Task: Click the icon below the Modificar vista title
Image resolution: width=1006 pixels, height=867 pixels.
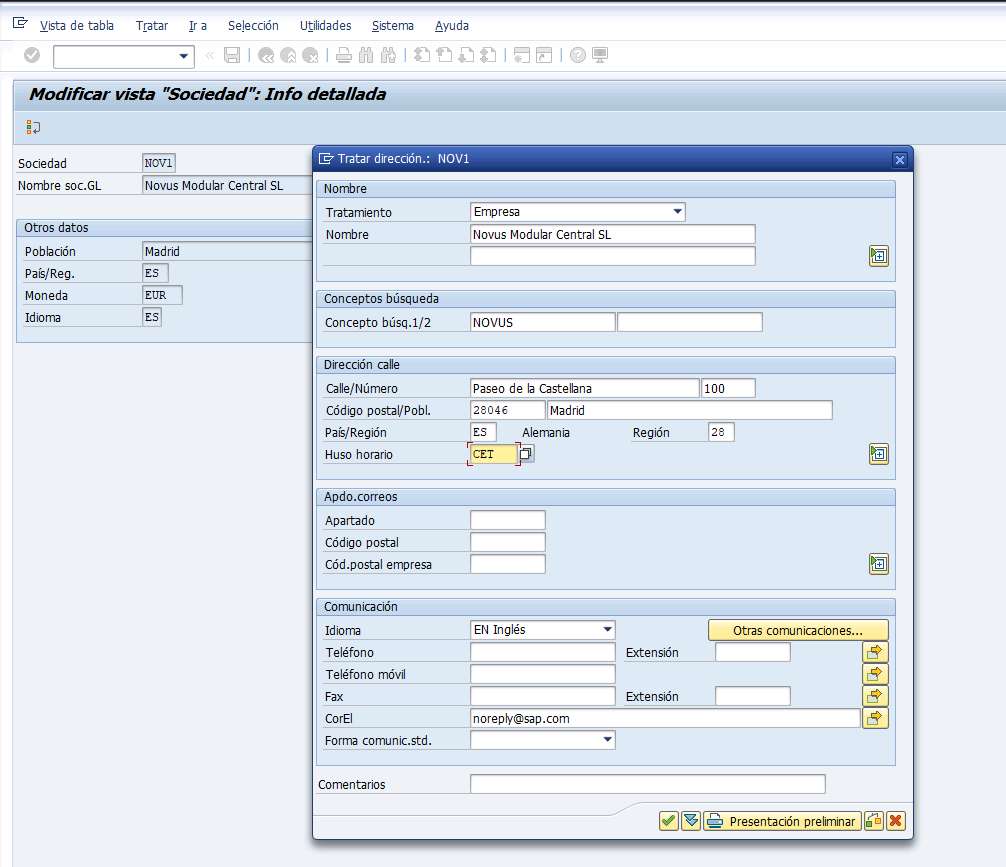Action: [33, 127]
